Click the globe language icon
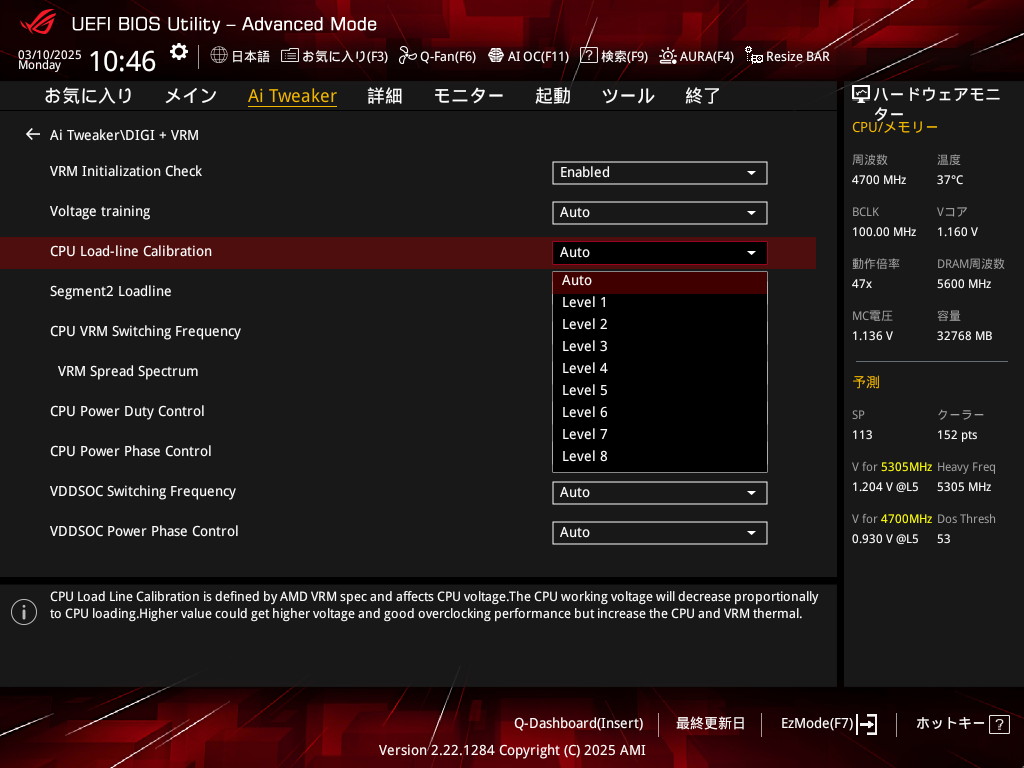This screenshot has height=768, width=1024. tap(219, 56)
